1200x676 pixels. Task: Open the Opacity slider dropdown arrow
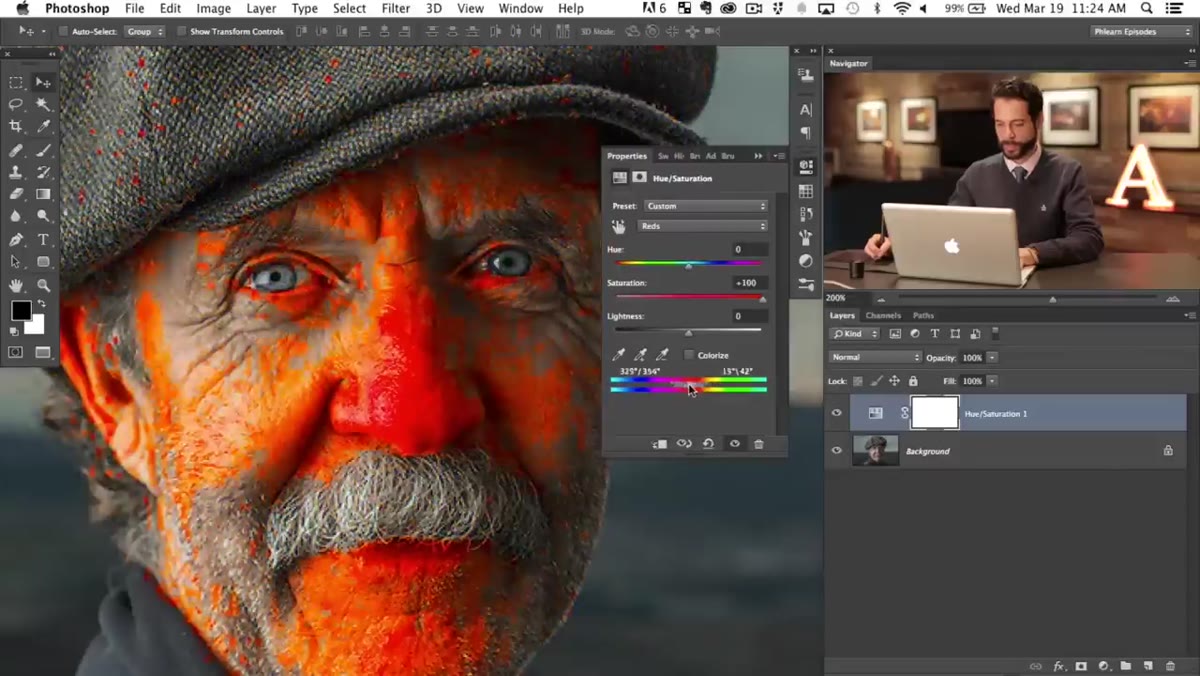pos(992,357)
